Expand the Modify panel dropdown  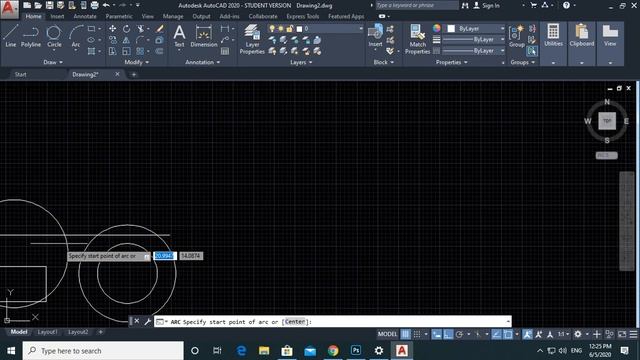(137, 62)
